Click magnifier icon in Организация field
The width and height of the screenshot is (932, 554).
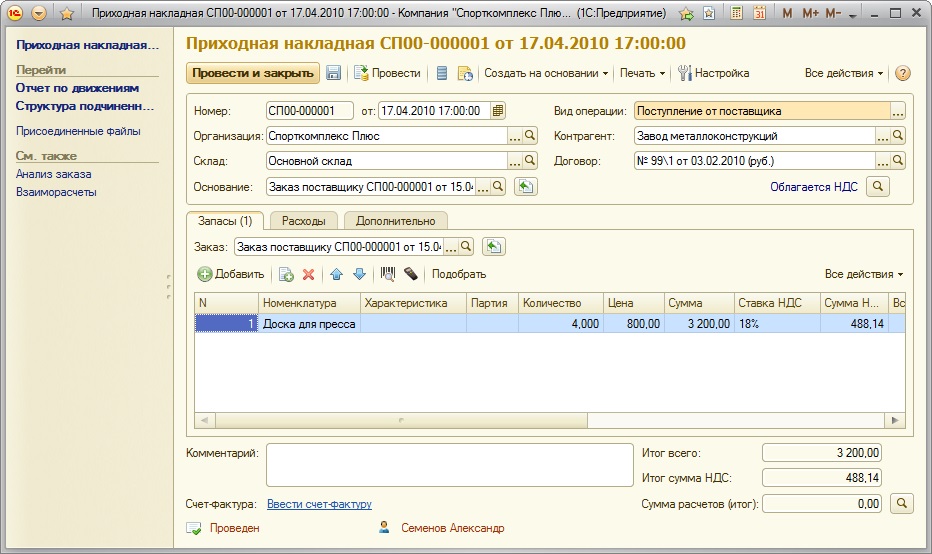(530, 136)
